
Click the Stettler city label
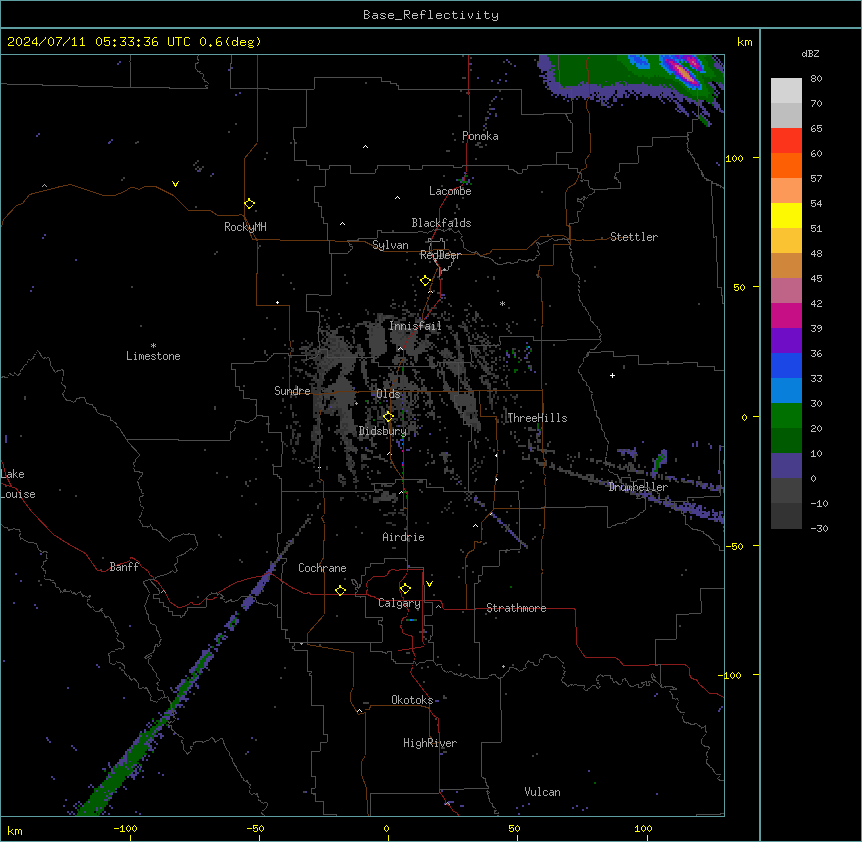pos(633,237)
